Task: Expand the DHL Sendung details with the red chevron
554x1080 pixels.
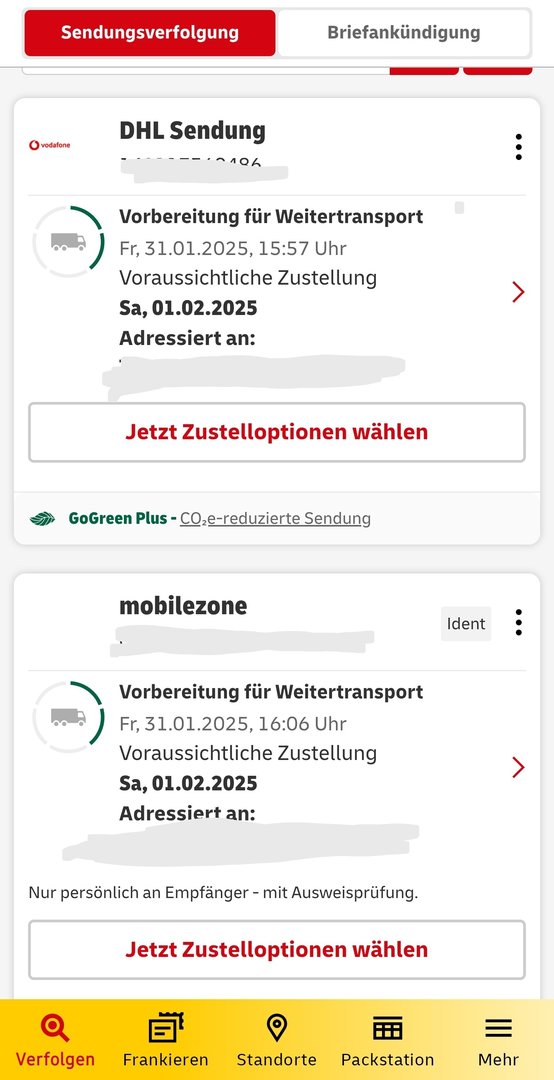Action: 518,292
